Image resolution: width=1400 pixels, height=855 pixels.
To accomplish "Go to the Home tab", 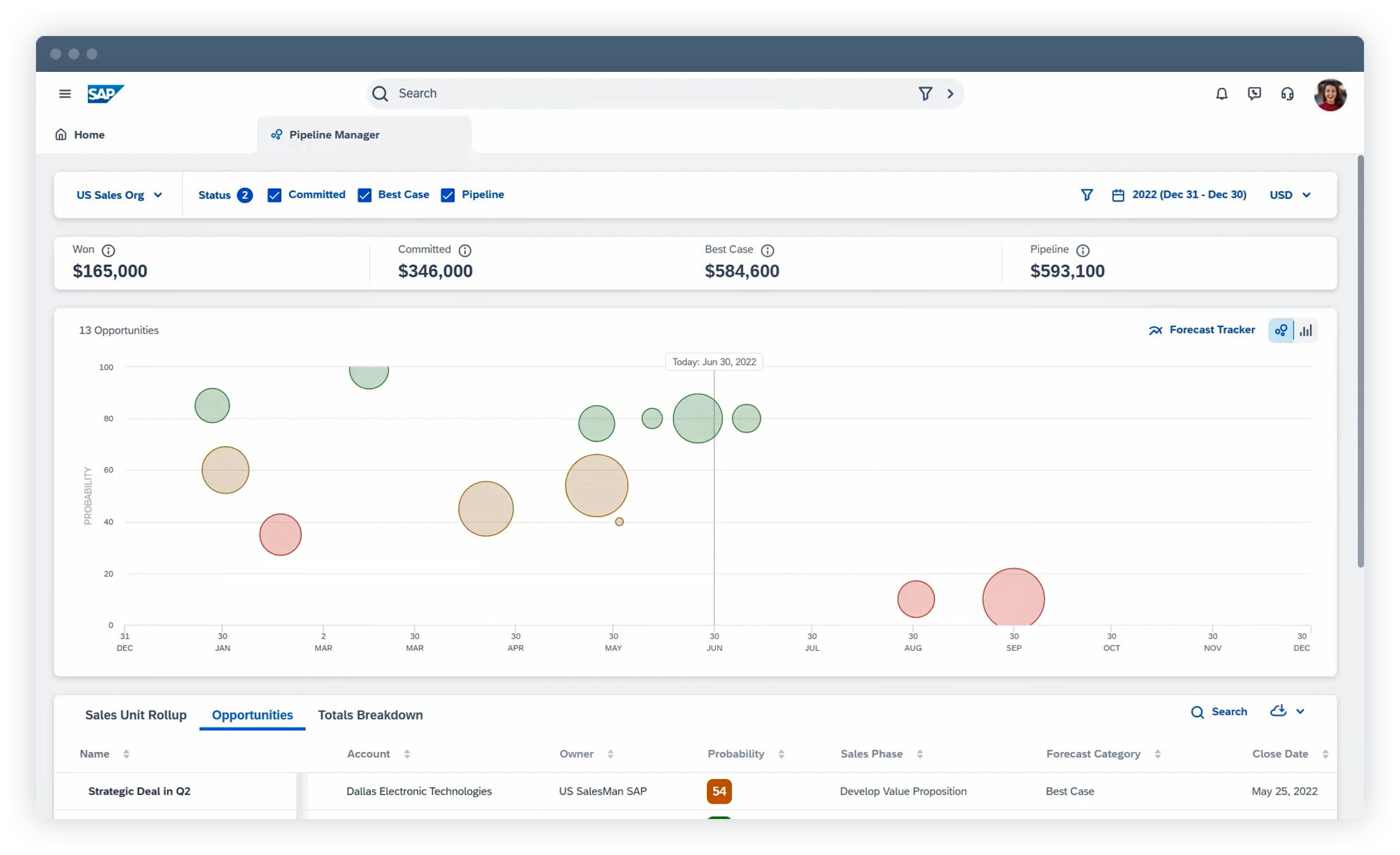I will coord(80,135).
